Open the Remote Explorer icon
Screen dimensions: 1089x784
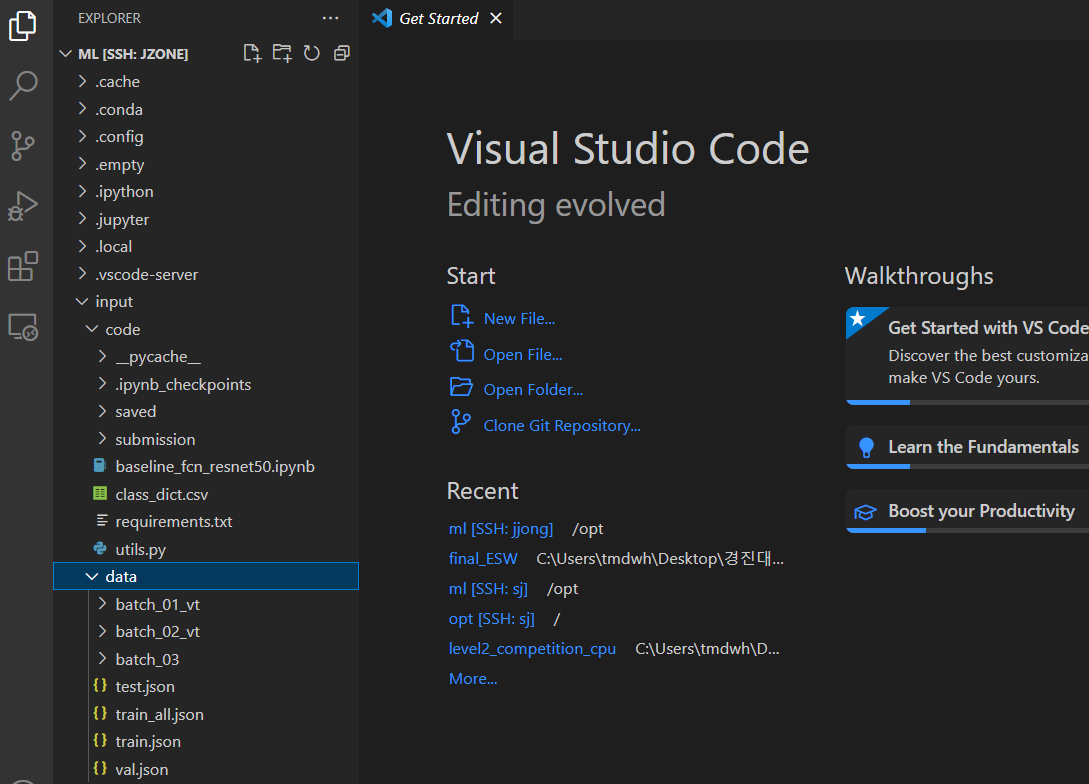[23, 326]
